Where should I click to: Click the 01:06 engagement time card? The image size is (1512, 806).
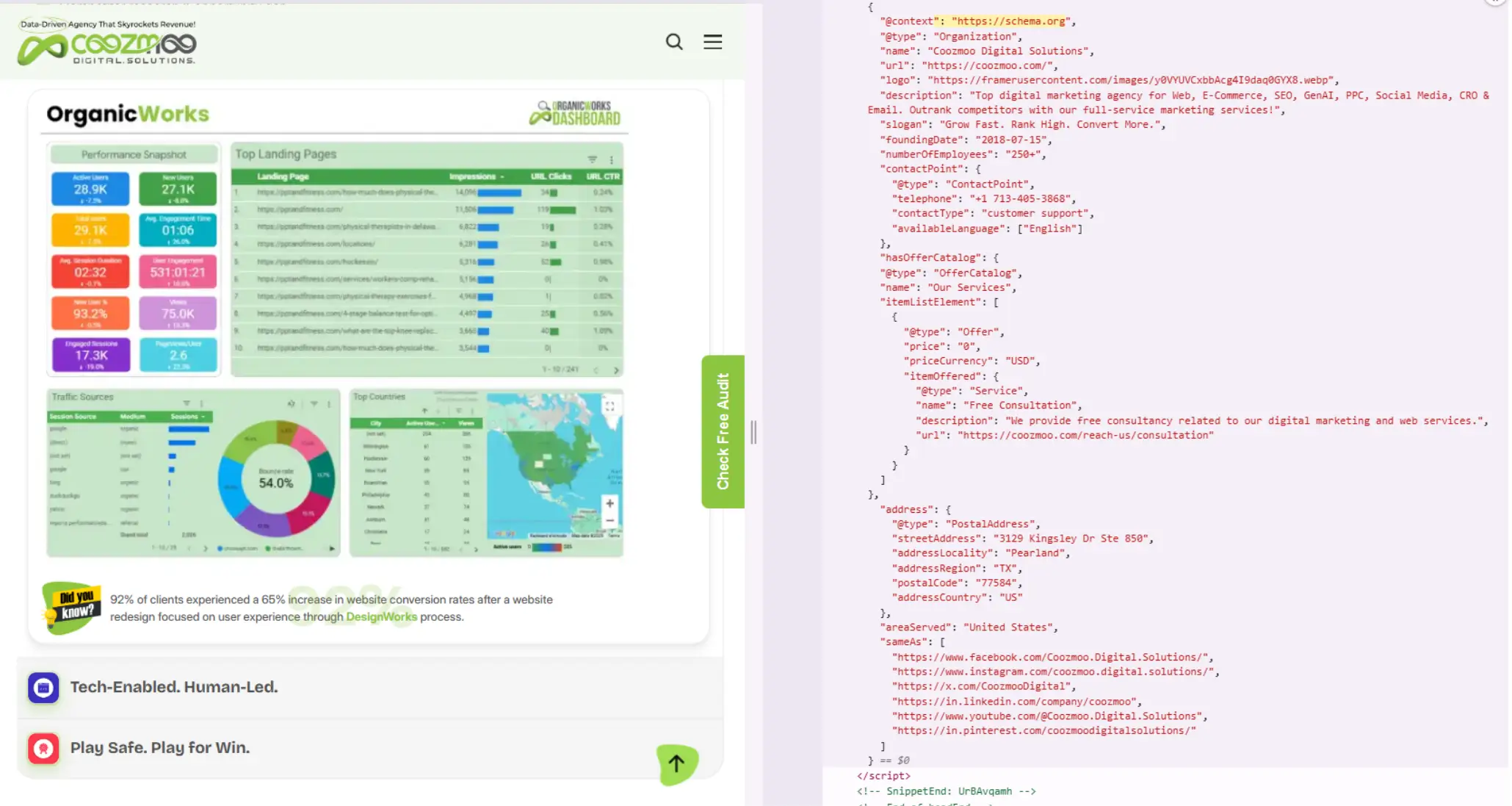(x=178, y=230)
